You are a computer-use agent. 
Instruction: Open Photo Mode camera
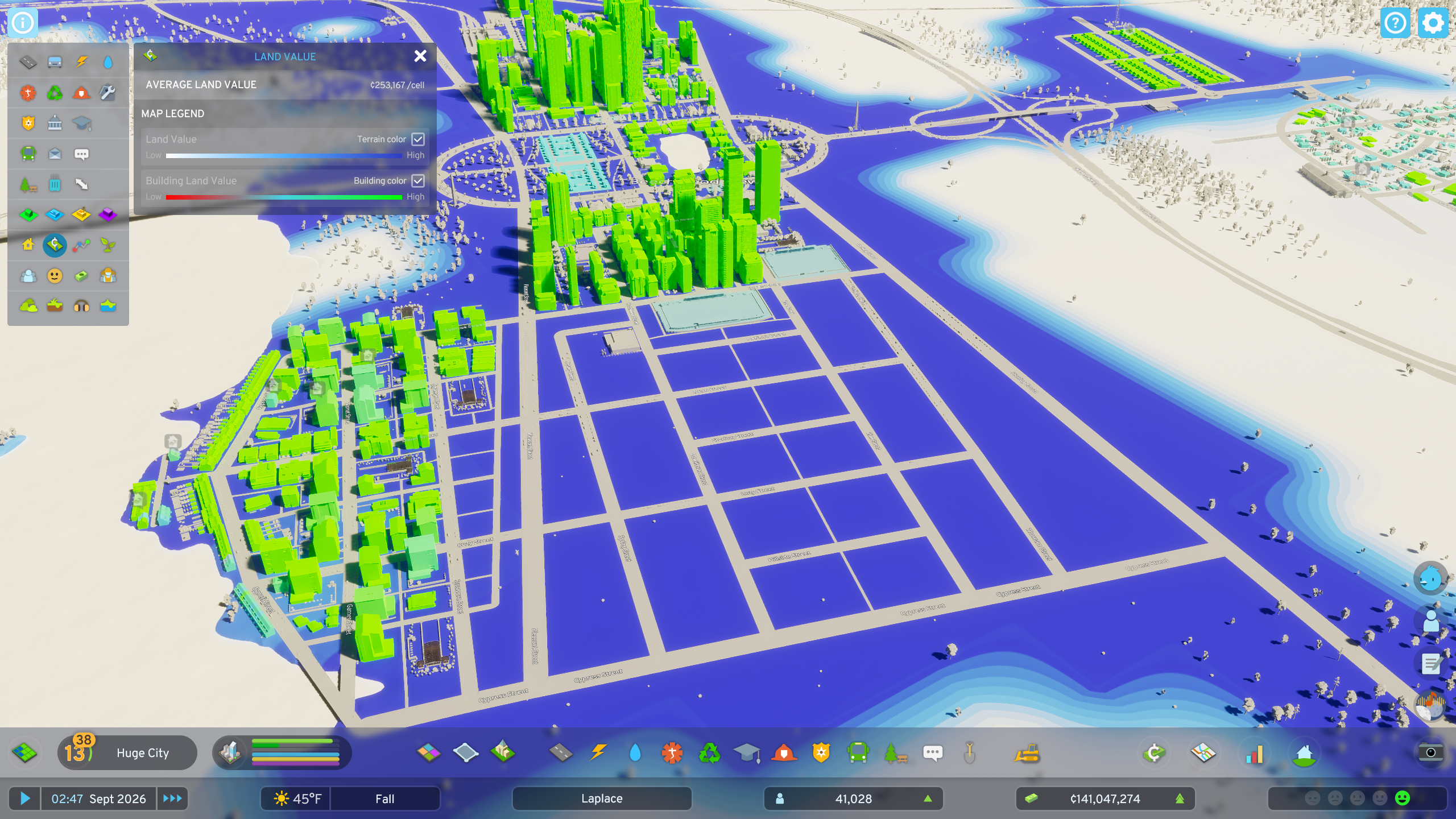1430,752
